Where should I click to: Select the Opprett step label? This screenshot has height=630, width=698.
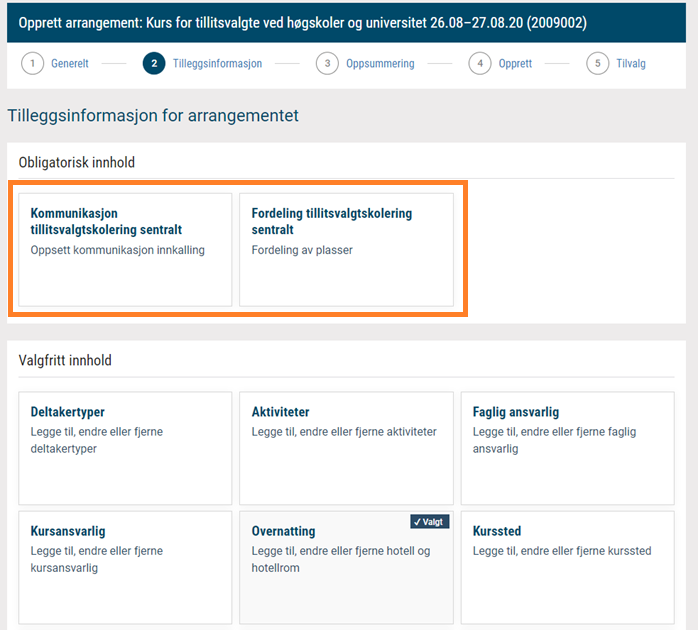(515, 64)
